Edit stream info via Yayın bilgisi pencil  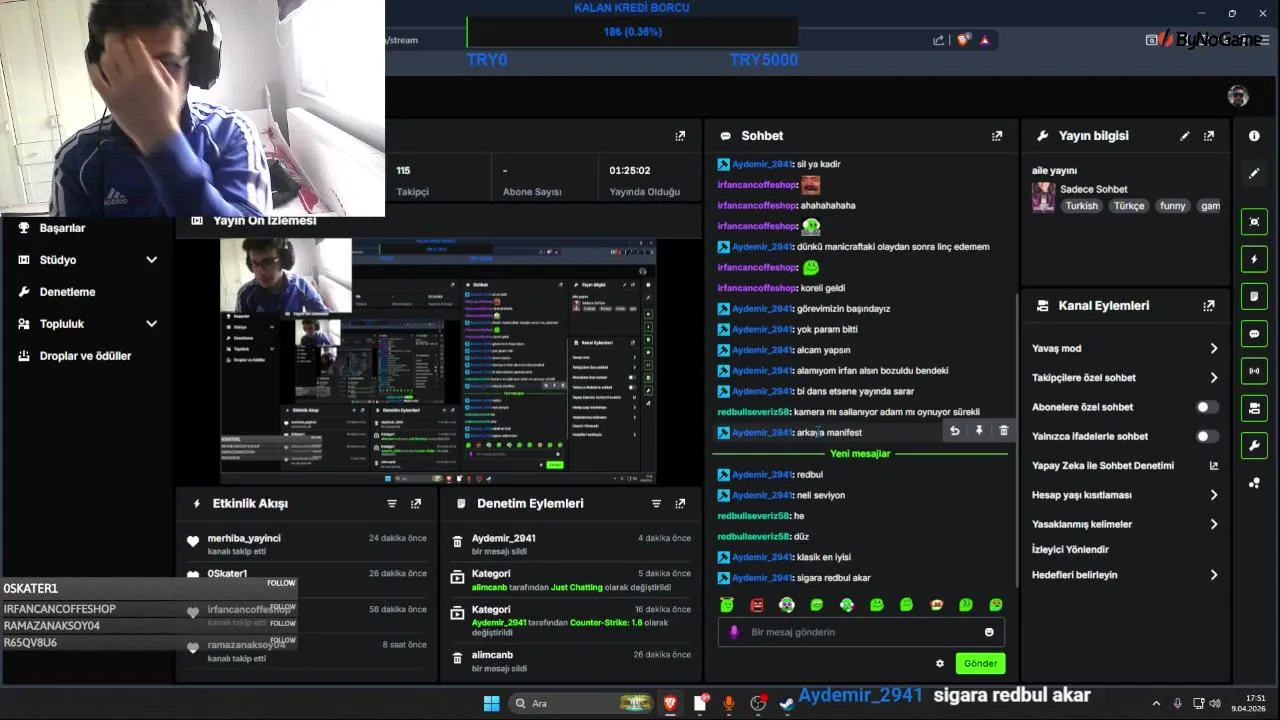1185,136
